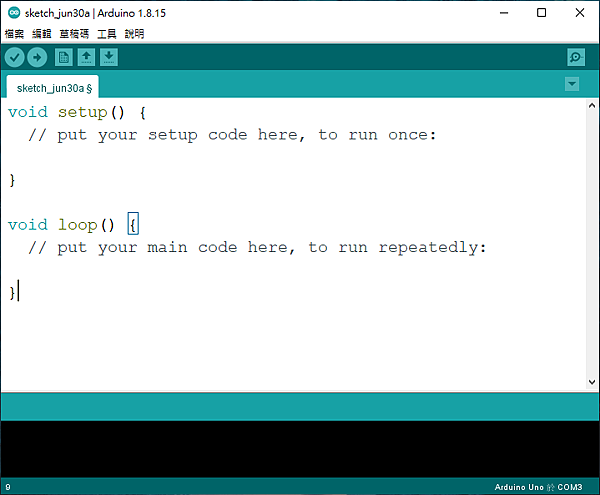Click the closing brace of loop function
600x495 pixels.
click(x=12, y=292)
